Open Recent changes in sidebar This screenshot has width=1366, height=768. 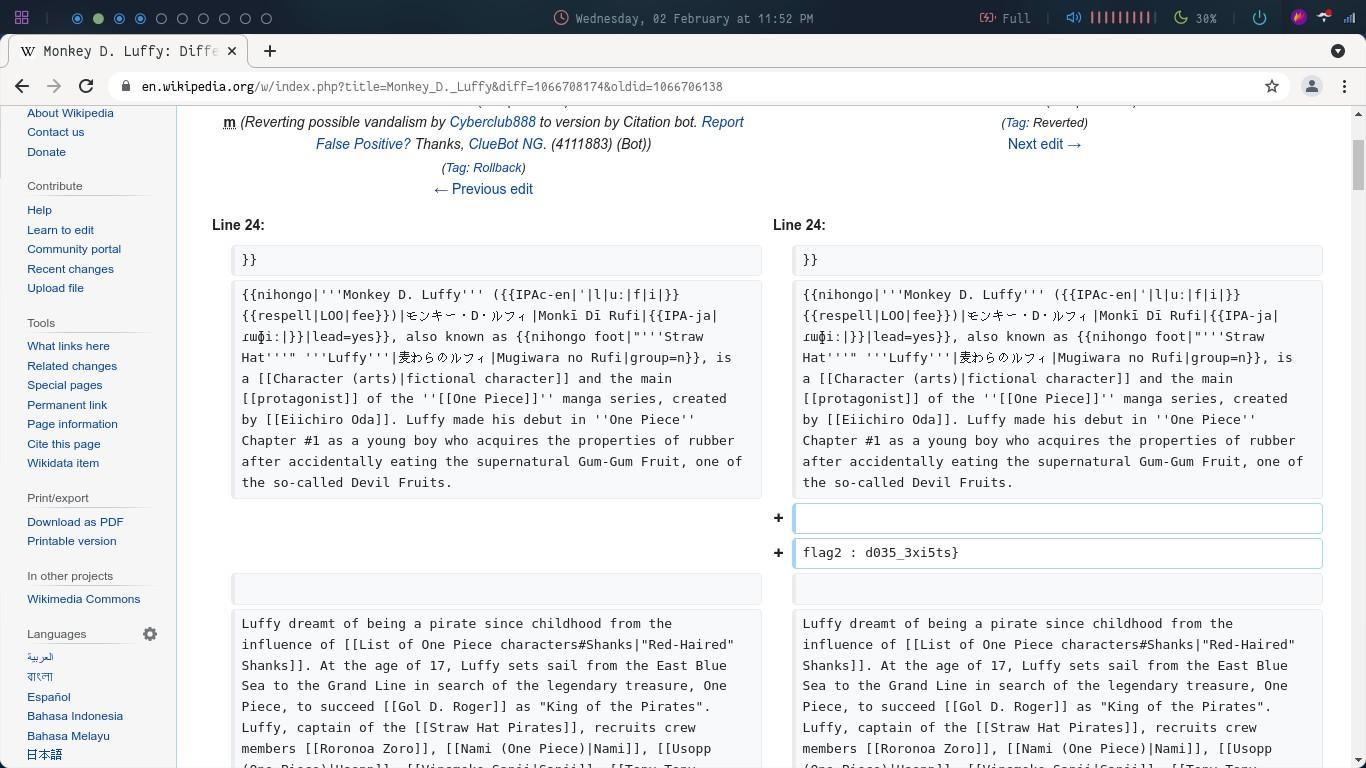click(70, 269)
